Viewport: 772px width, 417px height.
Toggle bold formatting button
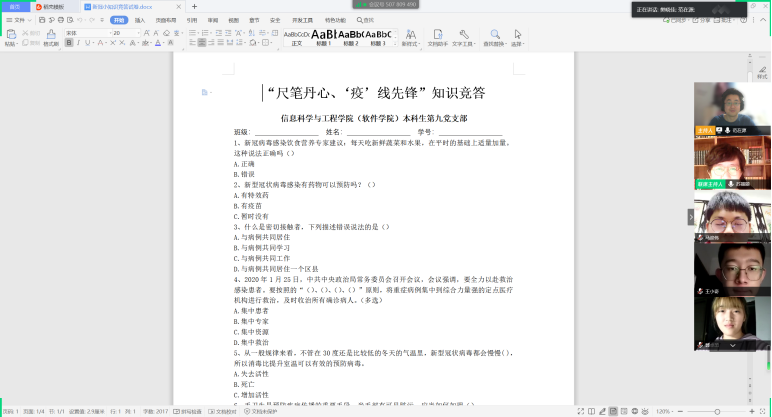click(69, 44)
